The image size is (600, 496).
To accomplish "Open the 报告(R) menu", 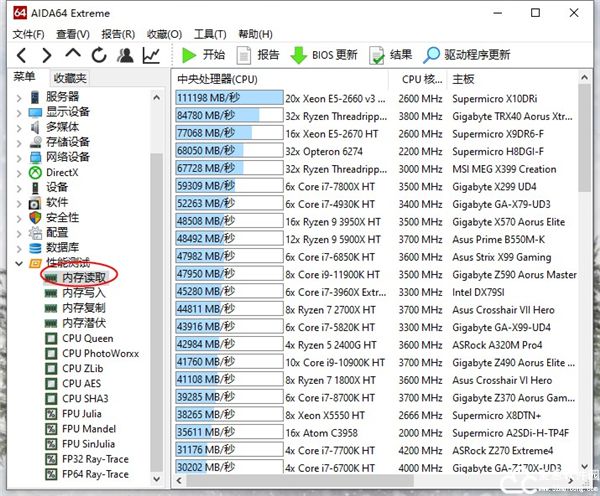I will coord(118,34).
